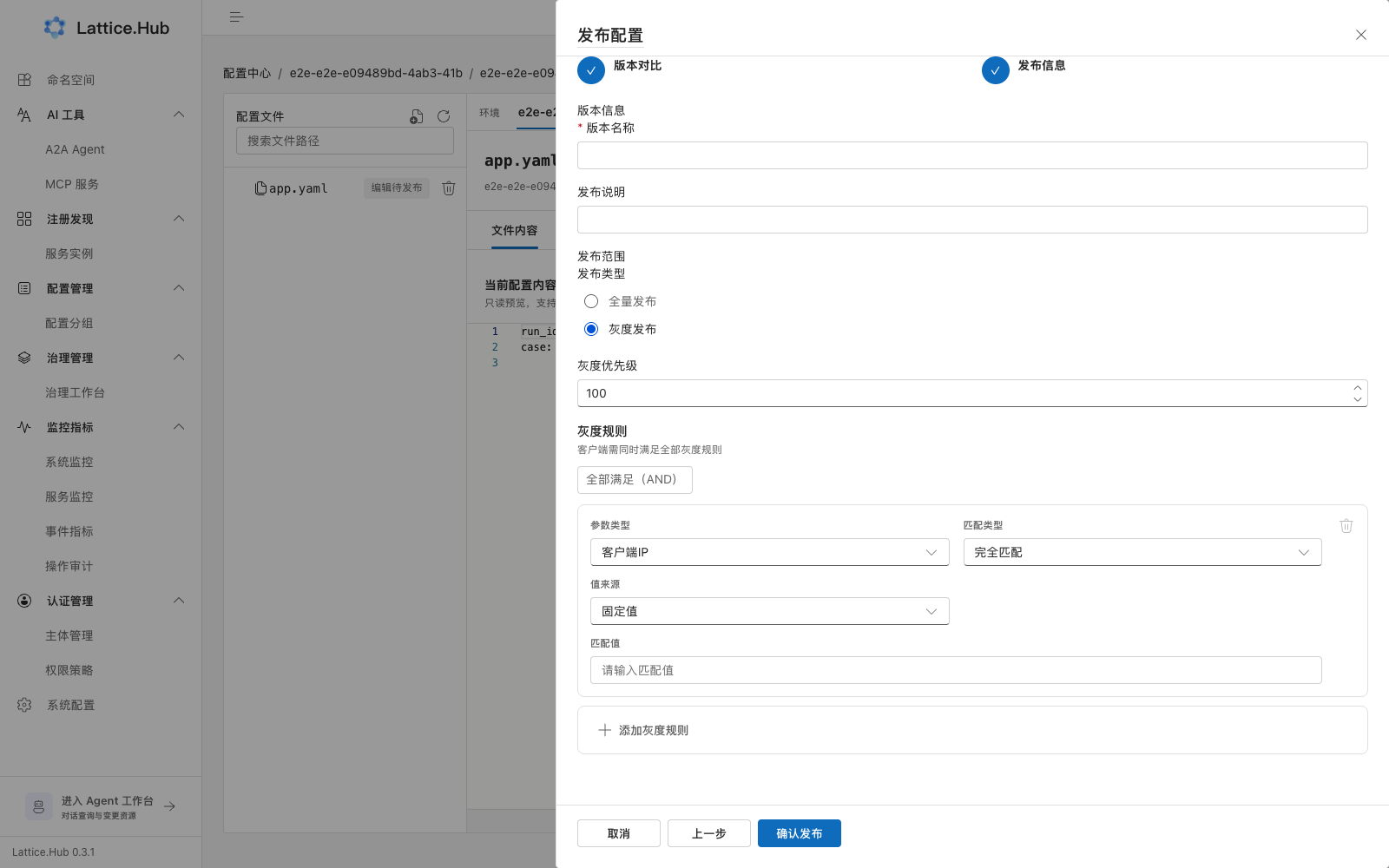Click the 命名空间 sidebar icon
Image resolution: width=1389 pixels, height=868 pixels.
[x=24, y=80]
